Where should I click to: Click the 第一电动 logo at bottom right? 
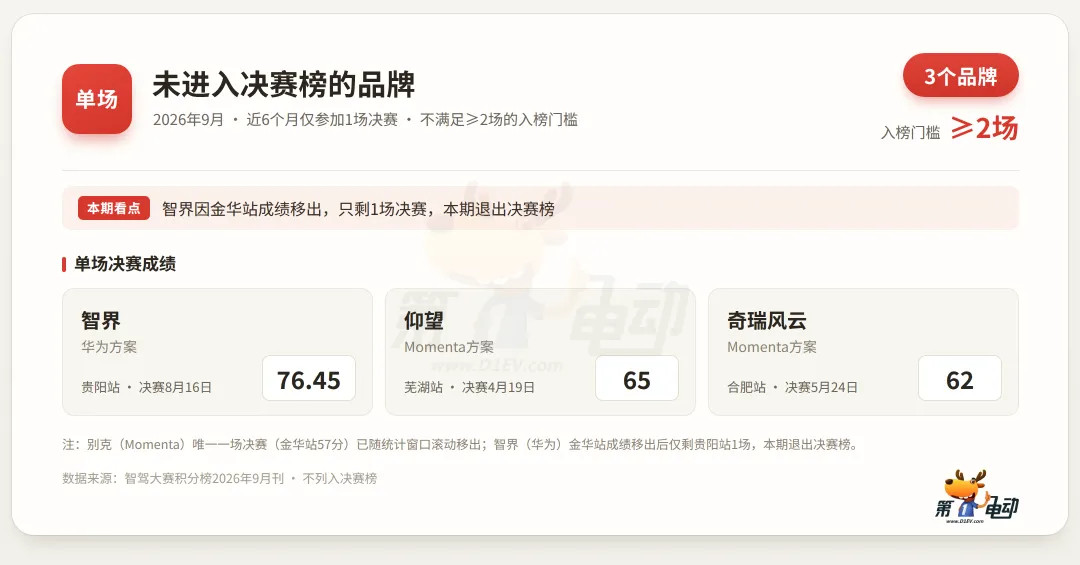(977, 497)
